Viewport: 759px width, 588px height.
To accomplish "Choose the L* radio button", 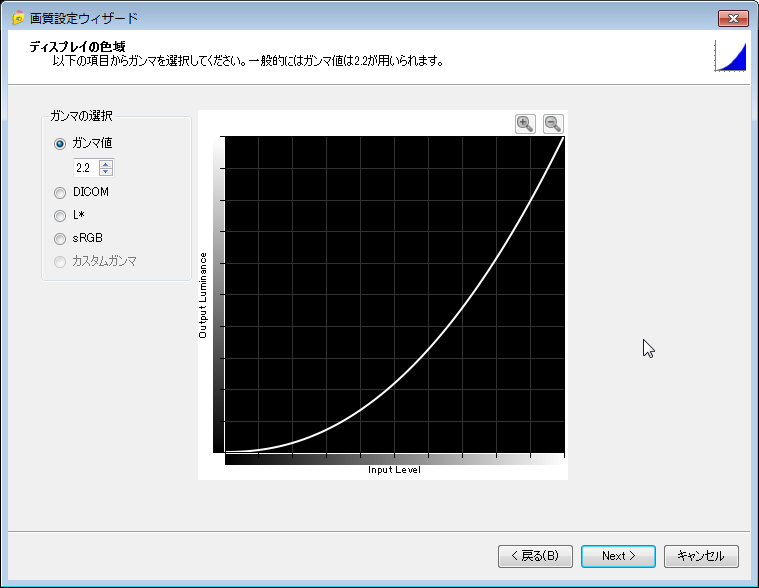I will pyautogui.click(x=60, y=215).
